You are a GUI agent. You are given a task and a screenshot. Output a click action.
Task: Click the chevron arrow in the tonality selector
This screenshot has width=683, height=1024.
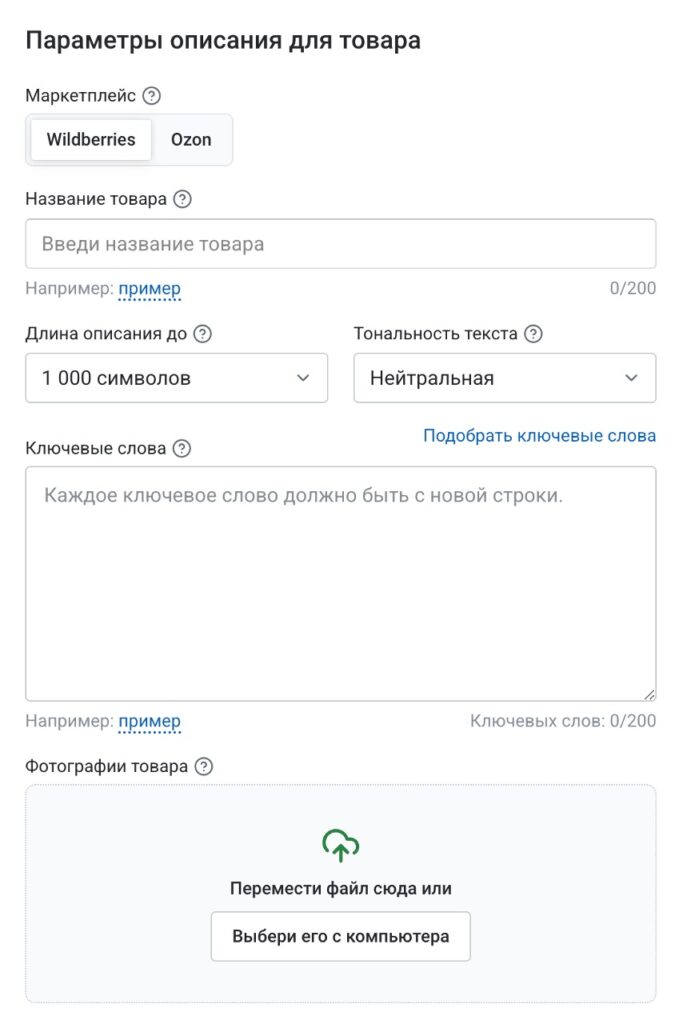coord(630,378)
